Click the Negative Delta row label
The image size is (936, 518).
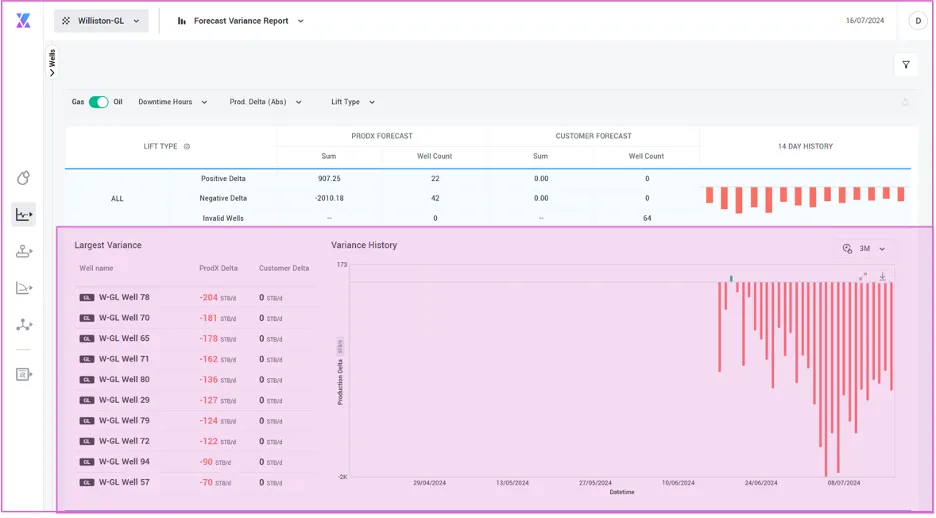point(223,198)
